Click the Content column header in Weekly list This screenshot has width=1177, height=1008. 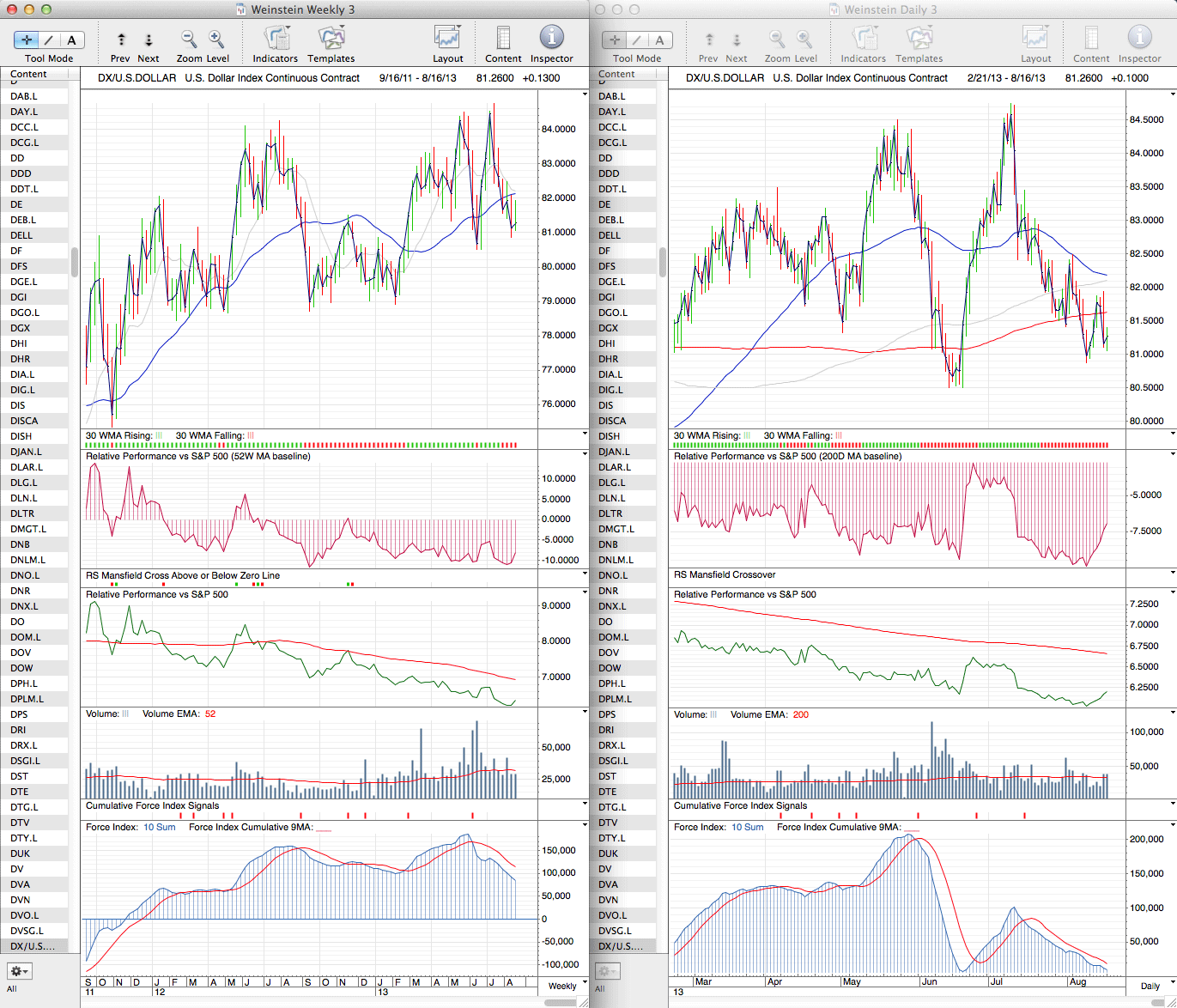pos(29,75)
